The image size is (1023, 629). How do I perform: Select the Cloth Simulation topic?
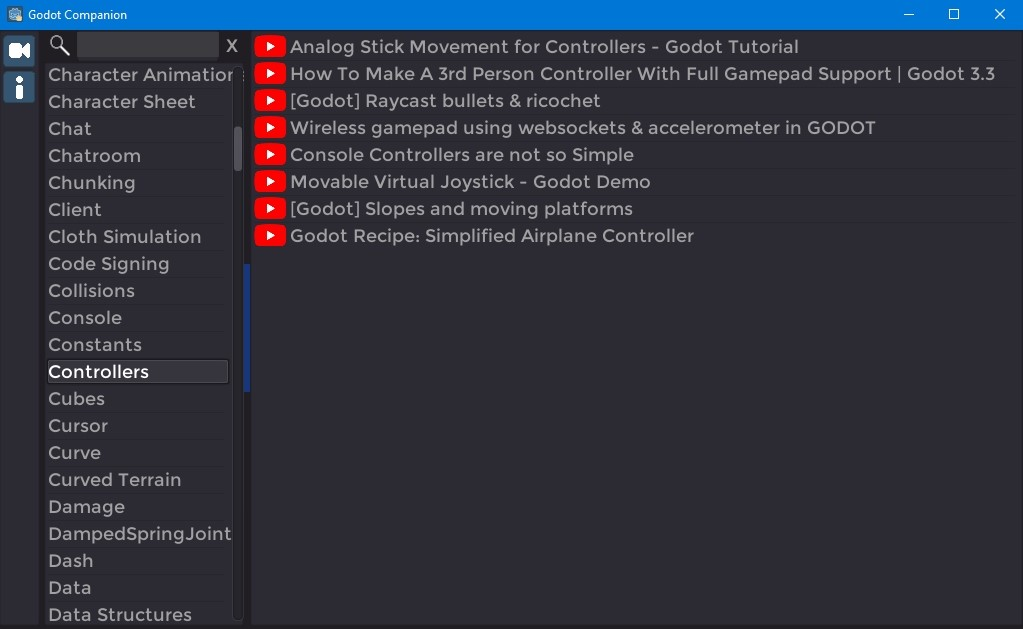(x=124, y=236)
